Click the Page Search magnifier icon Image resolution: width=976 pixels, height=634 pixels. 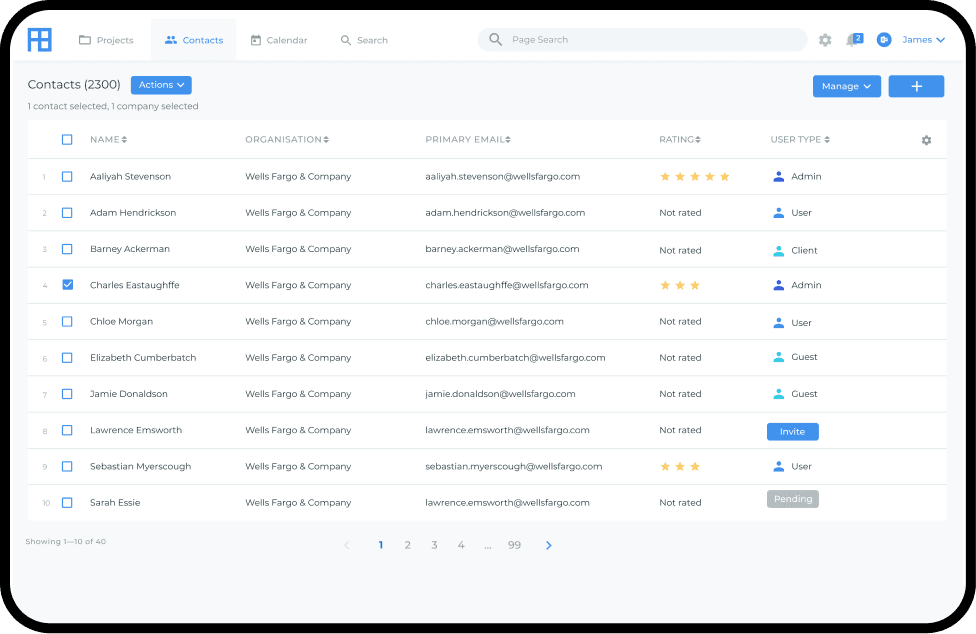pyautogui.click(x=495, y=40)
